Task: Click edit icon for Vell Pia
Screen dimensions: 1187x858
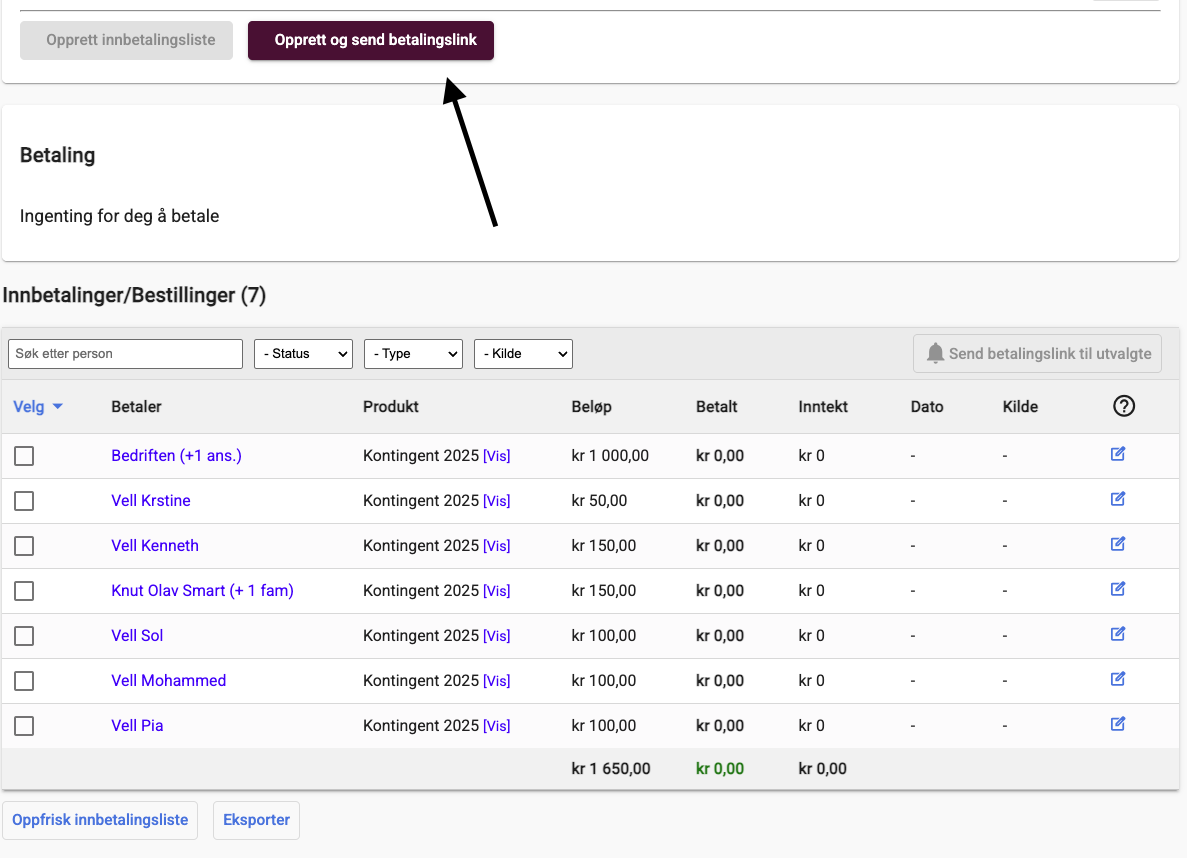Action: pyautogui.click(x=1118, y=725)
